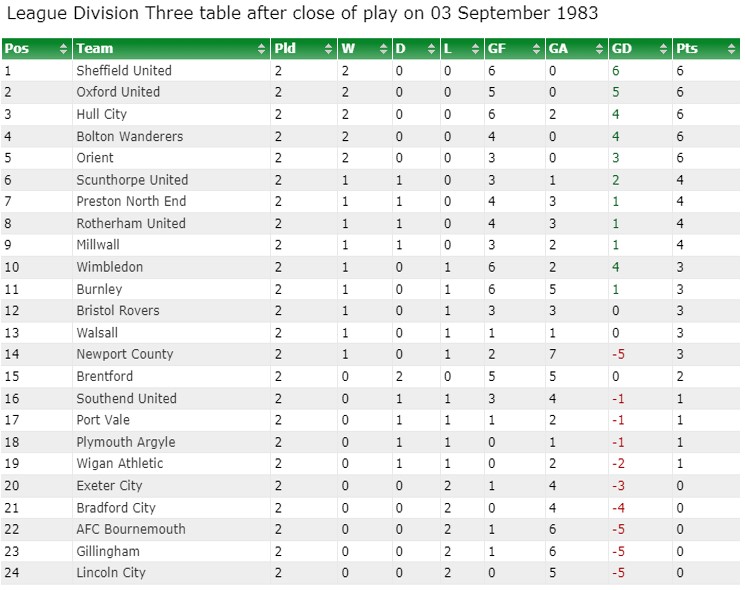
Task: Click the sort arrows in the L column
Action: click(x=476, y=48)
